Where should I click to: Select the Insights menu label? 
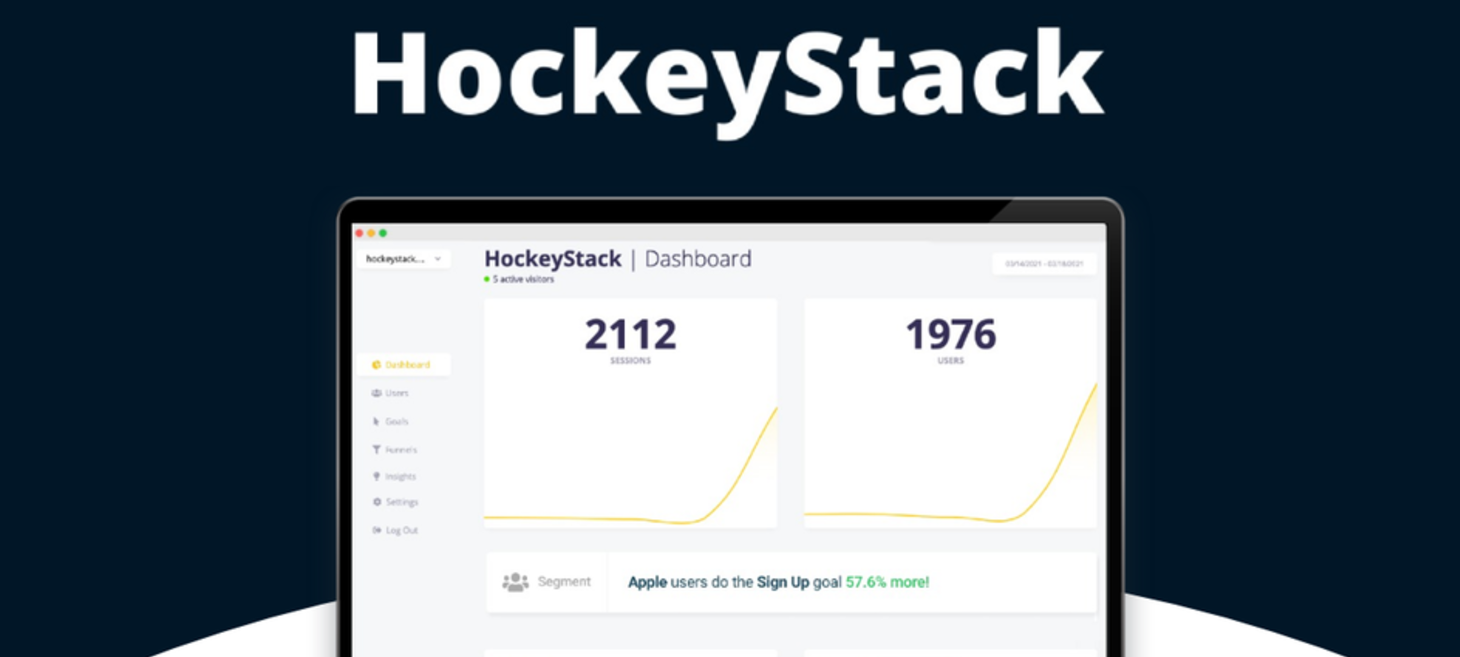click(x=400, y=477)
